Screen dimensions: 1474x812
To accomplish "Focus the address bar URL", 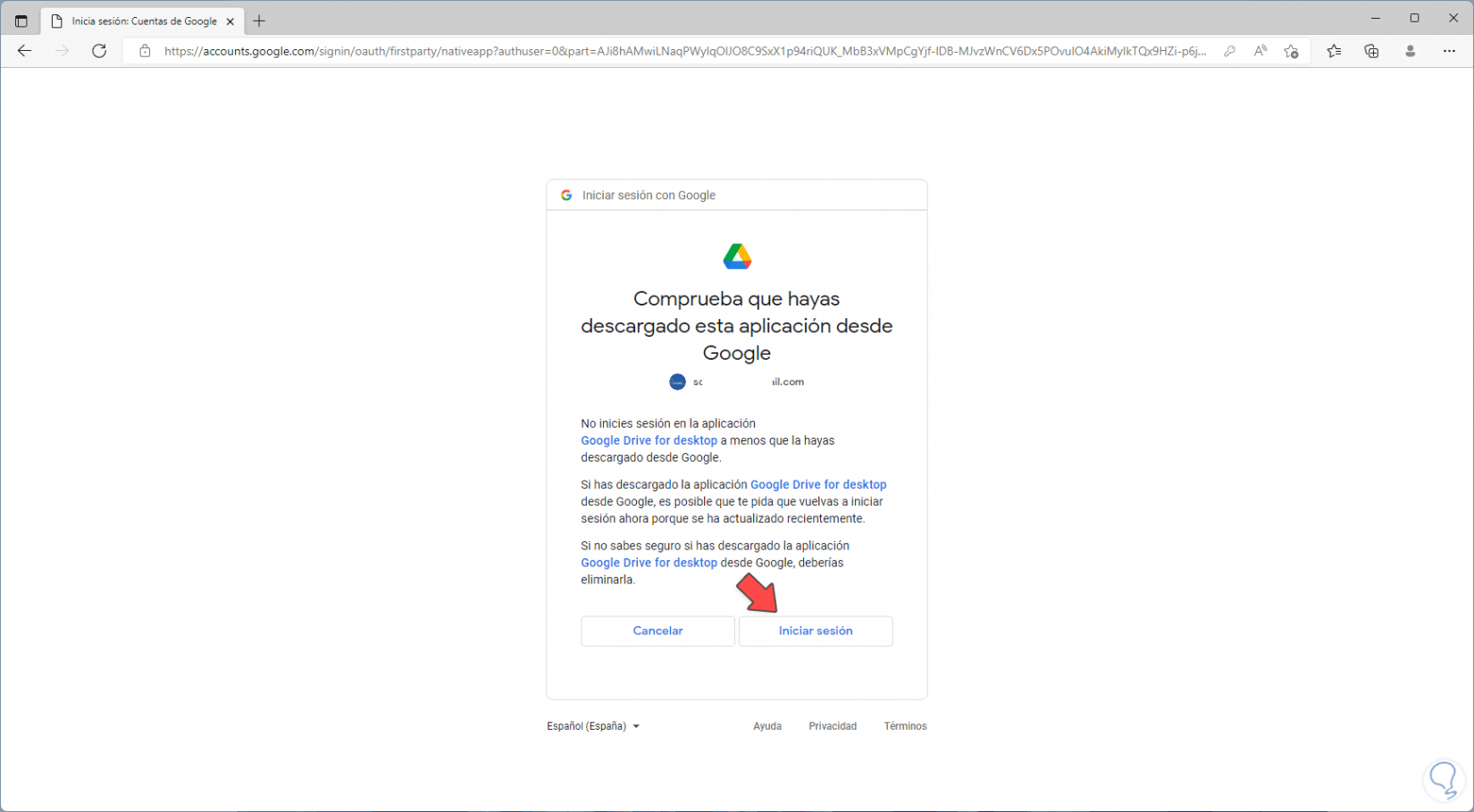I will click(x=685, y=51).
